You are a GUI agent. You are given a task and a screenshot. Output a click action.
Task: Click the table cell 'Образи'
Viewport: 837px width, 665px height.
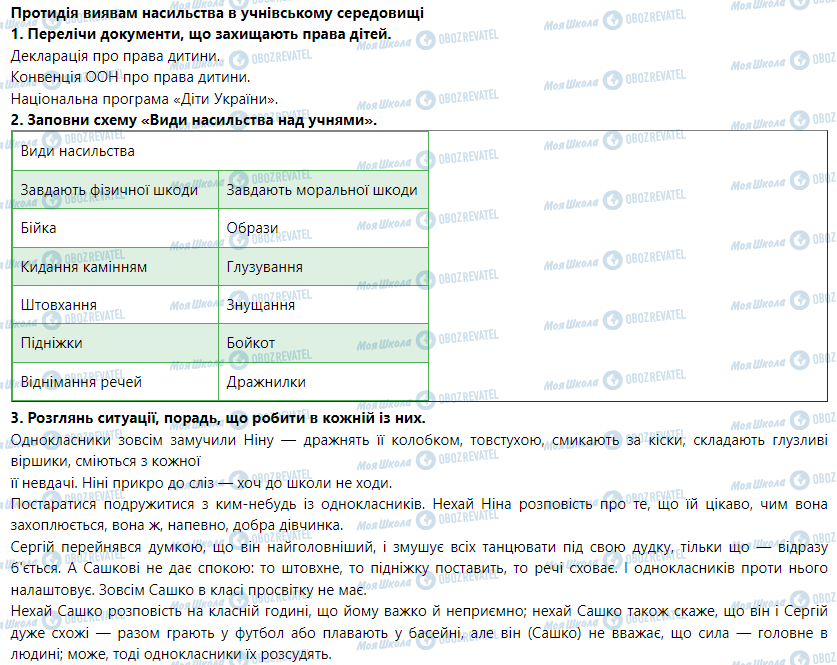(x=252, y=228)
